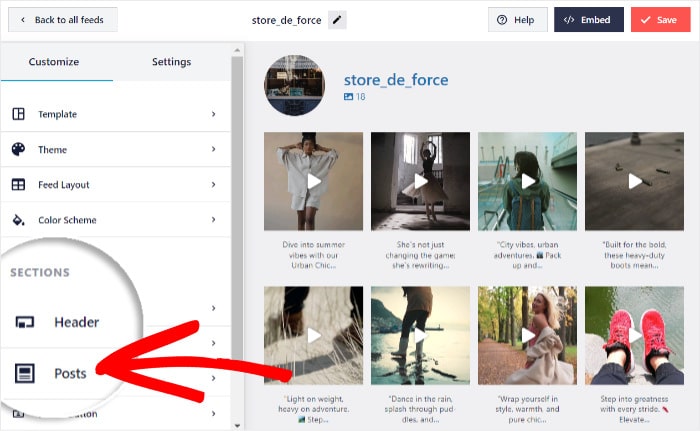
Task: Click the sidebar scrollbar up arrow
Action: [237, 50]
